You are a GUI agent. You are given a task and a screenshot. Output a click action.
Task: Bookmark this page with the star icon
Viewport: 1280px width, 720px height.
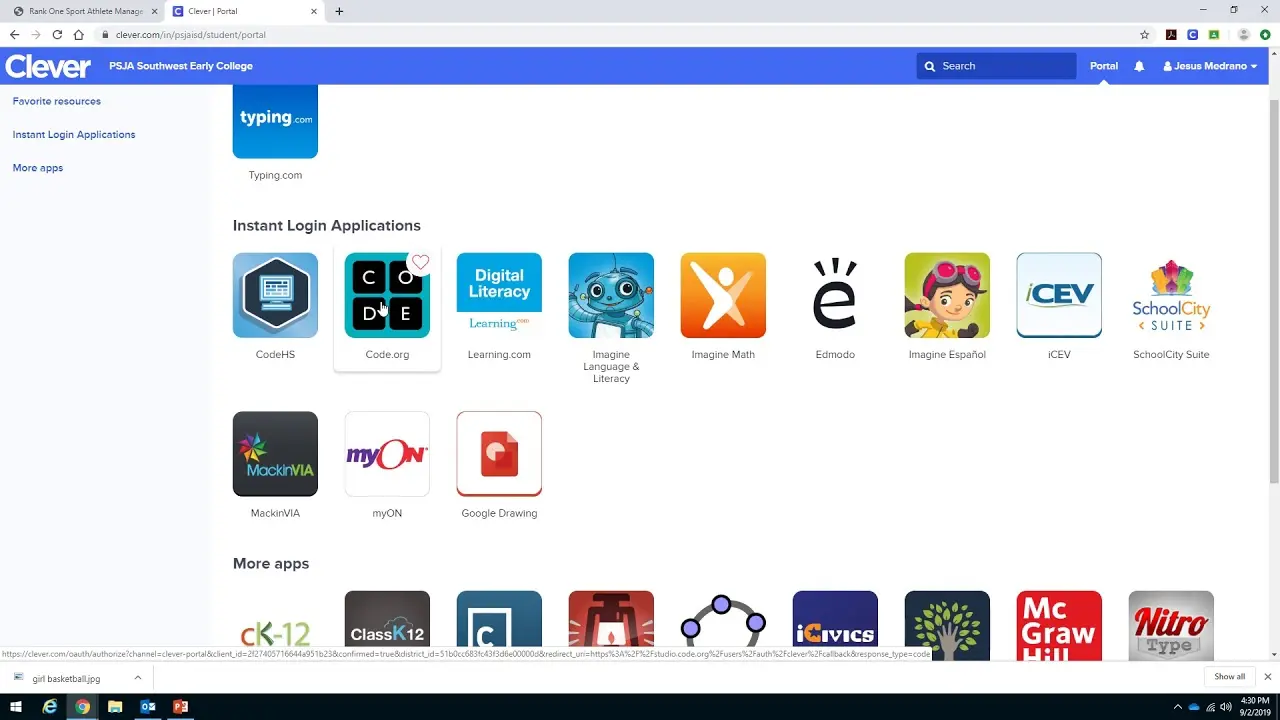pos(1145,34)
